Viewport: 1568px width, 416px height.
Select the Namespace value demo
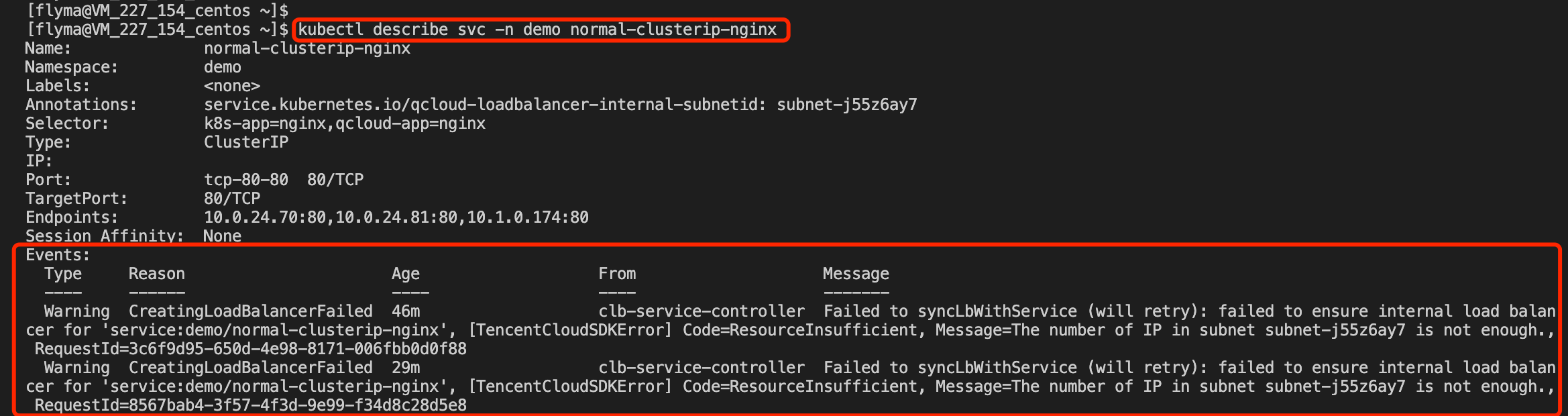pos(222,68)
